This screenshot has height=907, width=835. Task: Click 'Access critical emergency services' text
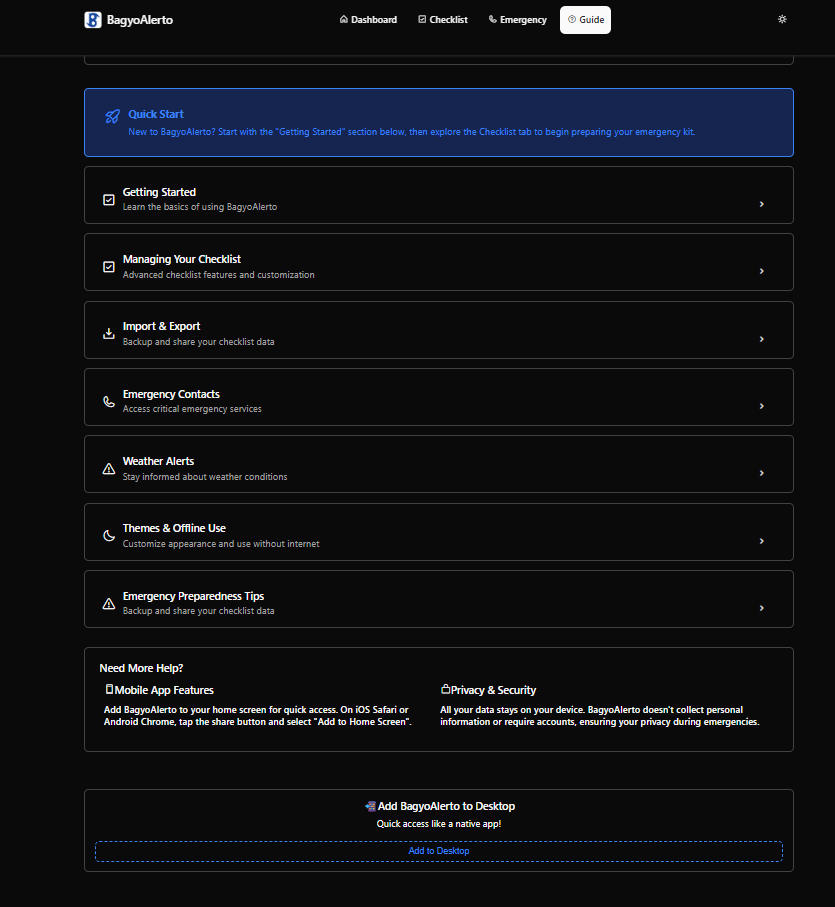(x=192, y=409)
